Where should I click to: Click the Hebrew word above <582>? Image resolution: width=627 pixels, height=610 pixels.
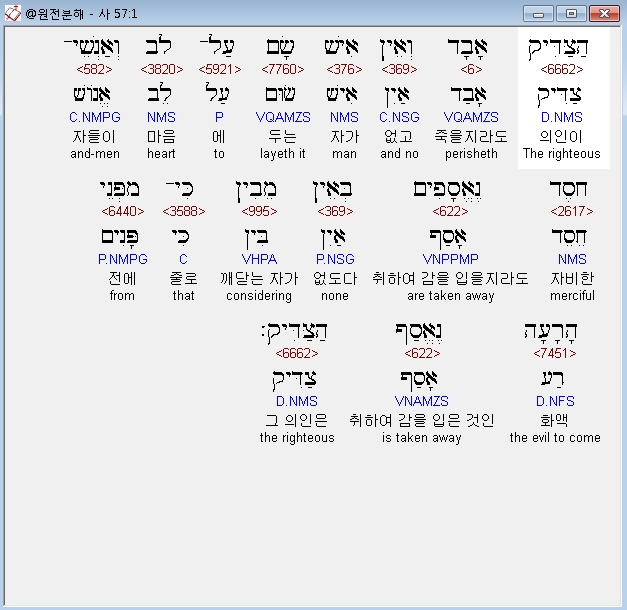92,47
